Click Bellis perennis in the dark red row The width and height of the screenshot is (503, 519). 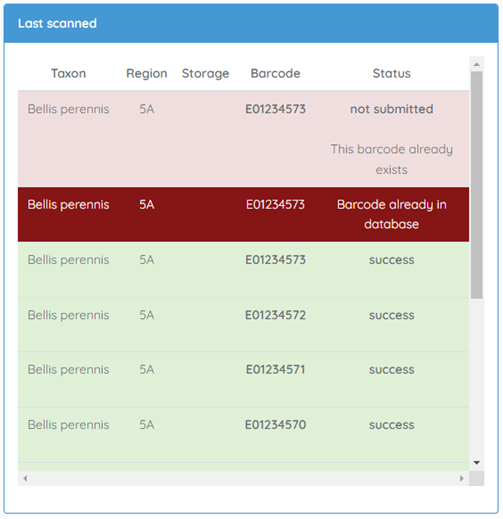68,204
